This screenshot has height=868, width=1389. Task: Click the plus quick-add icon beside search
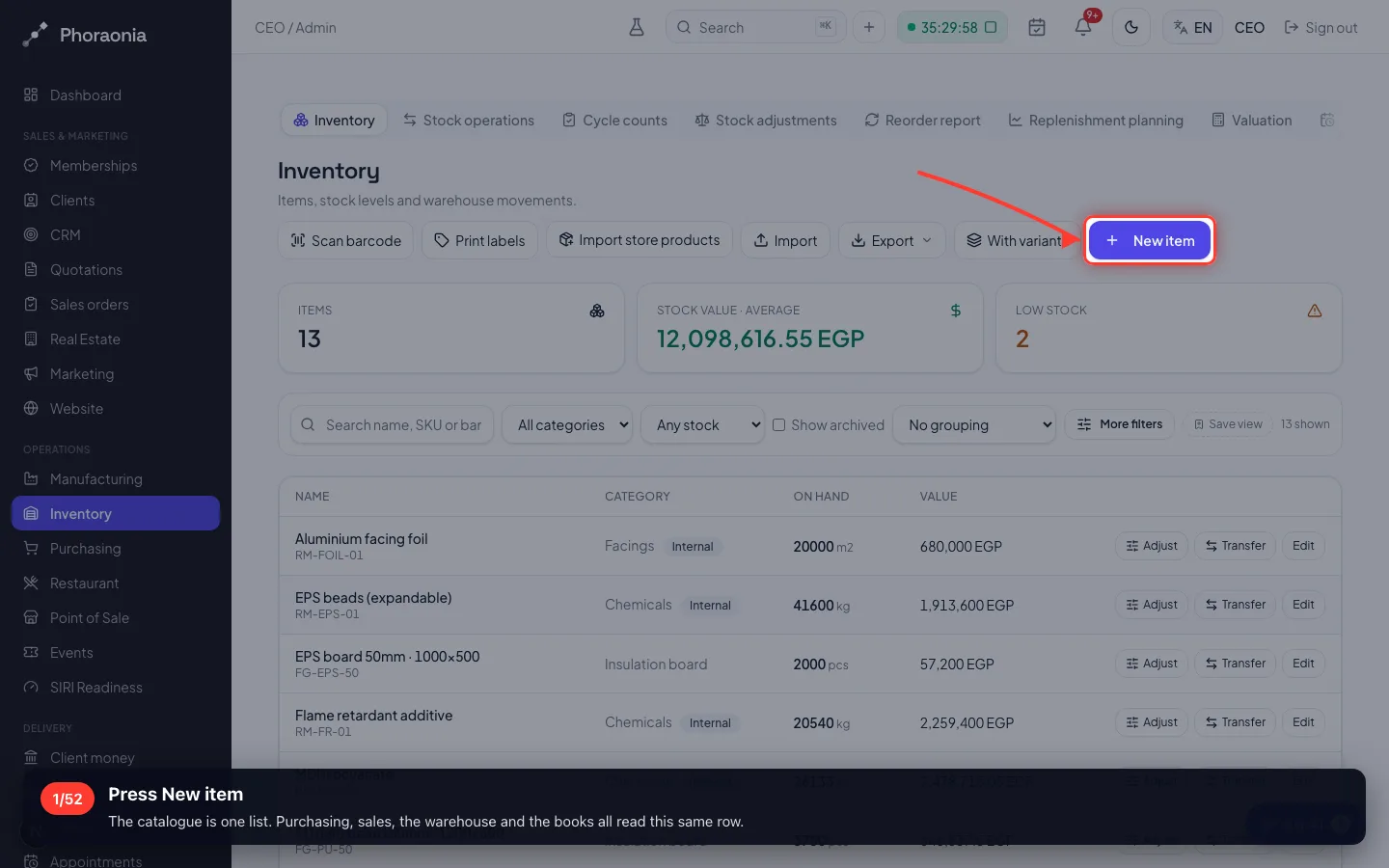(x=869, y=27)
